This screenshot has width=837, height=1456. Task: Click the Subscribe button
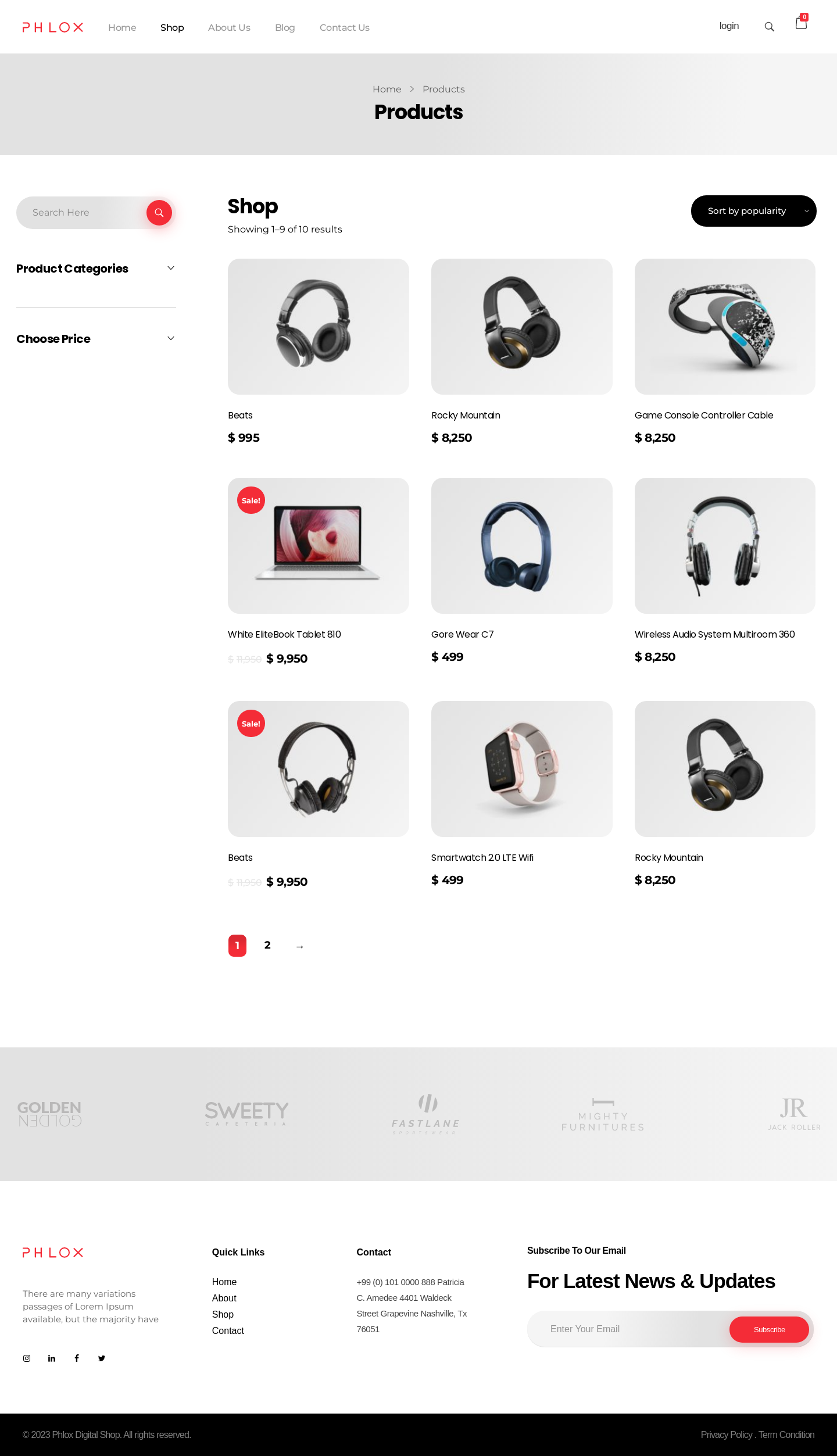pos(769,1329)
